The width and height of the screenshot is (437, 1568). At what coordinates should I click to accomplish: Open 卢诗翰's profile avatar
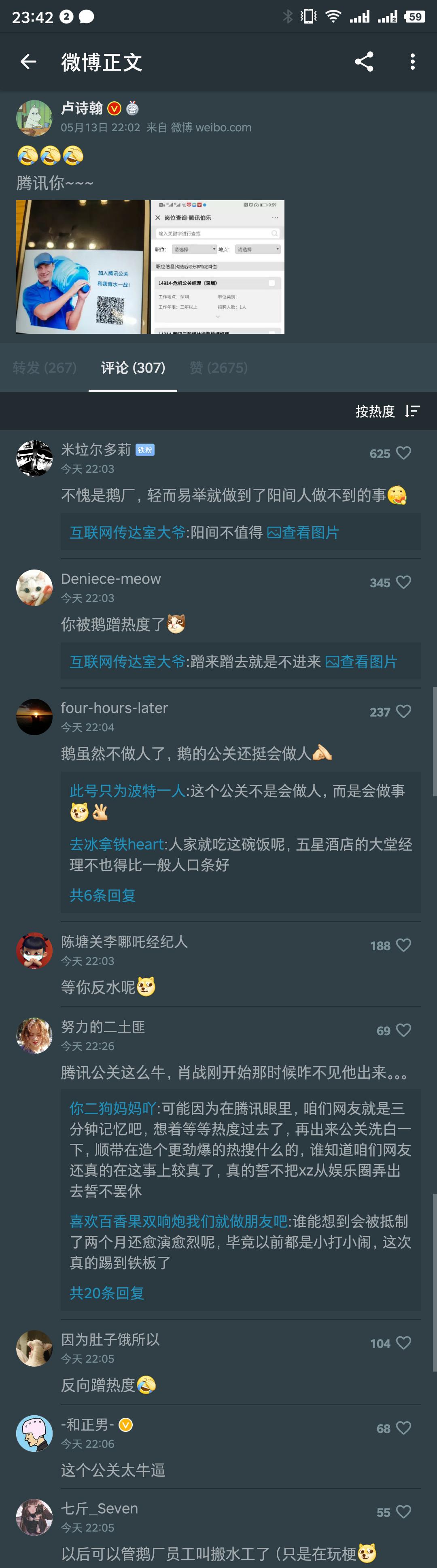click(x=34, y=118)
